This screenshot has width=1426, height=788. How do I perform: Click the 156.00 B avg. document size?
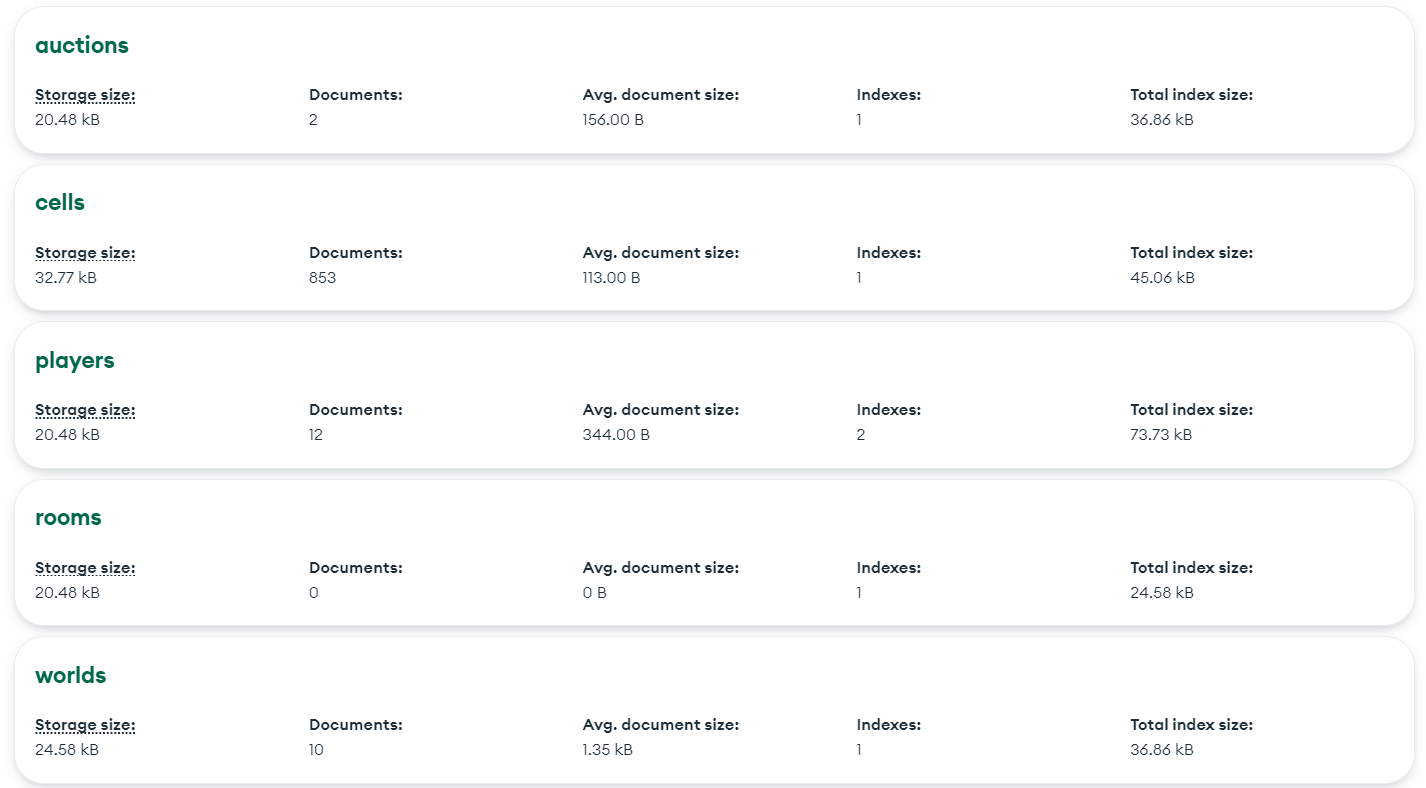[613, 120]
